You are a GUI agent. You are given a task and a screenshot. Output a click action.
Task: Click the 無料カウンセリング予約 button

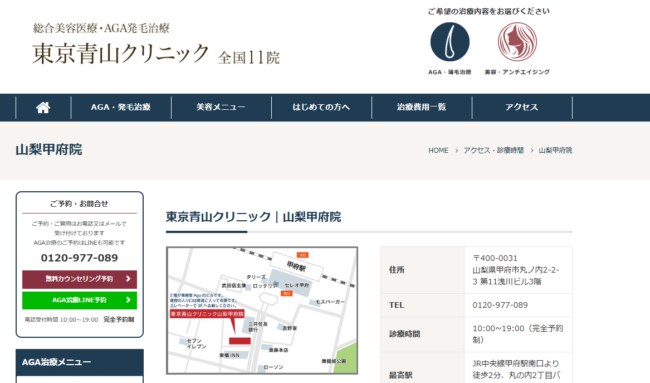[80, 279]
